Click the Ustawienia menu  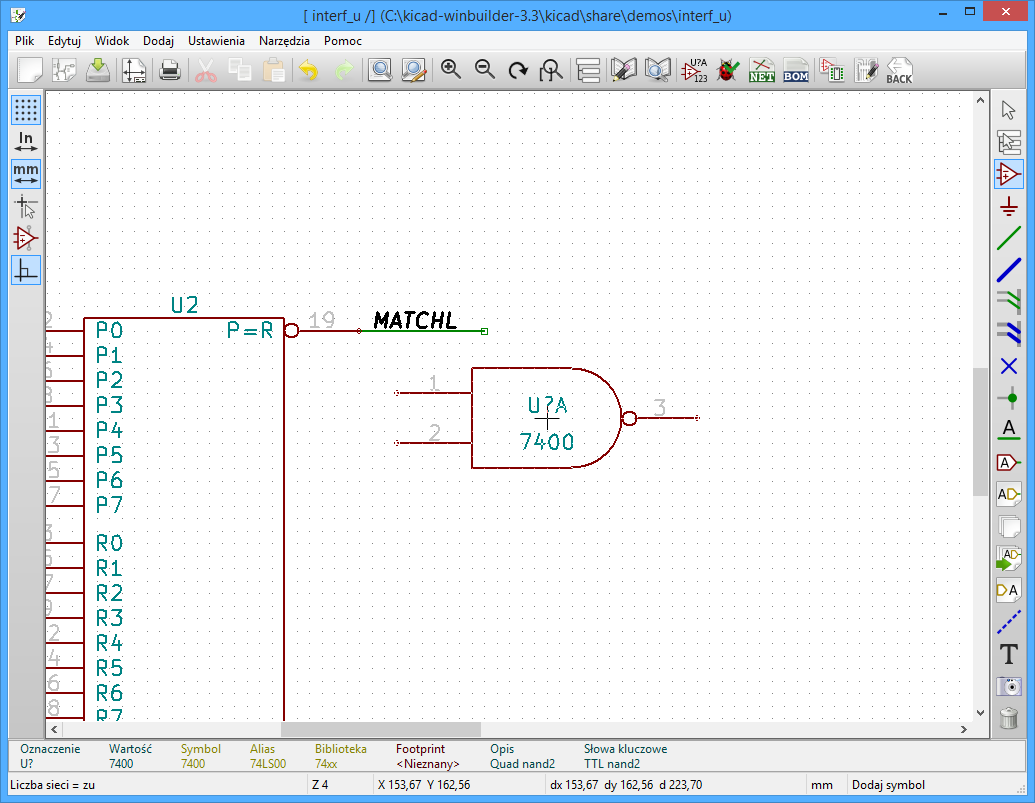point(216,41)
